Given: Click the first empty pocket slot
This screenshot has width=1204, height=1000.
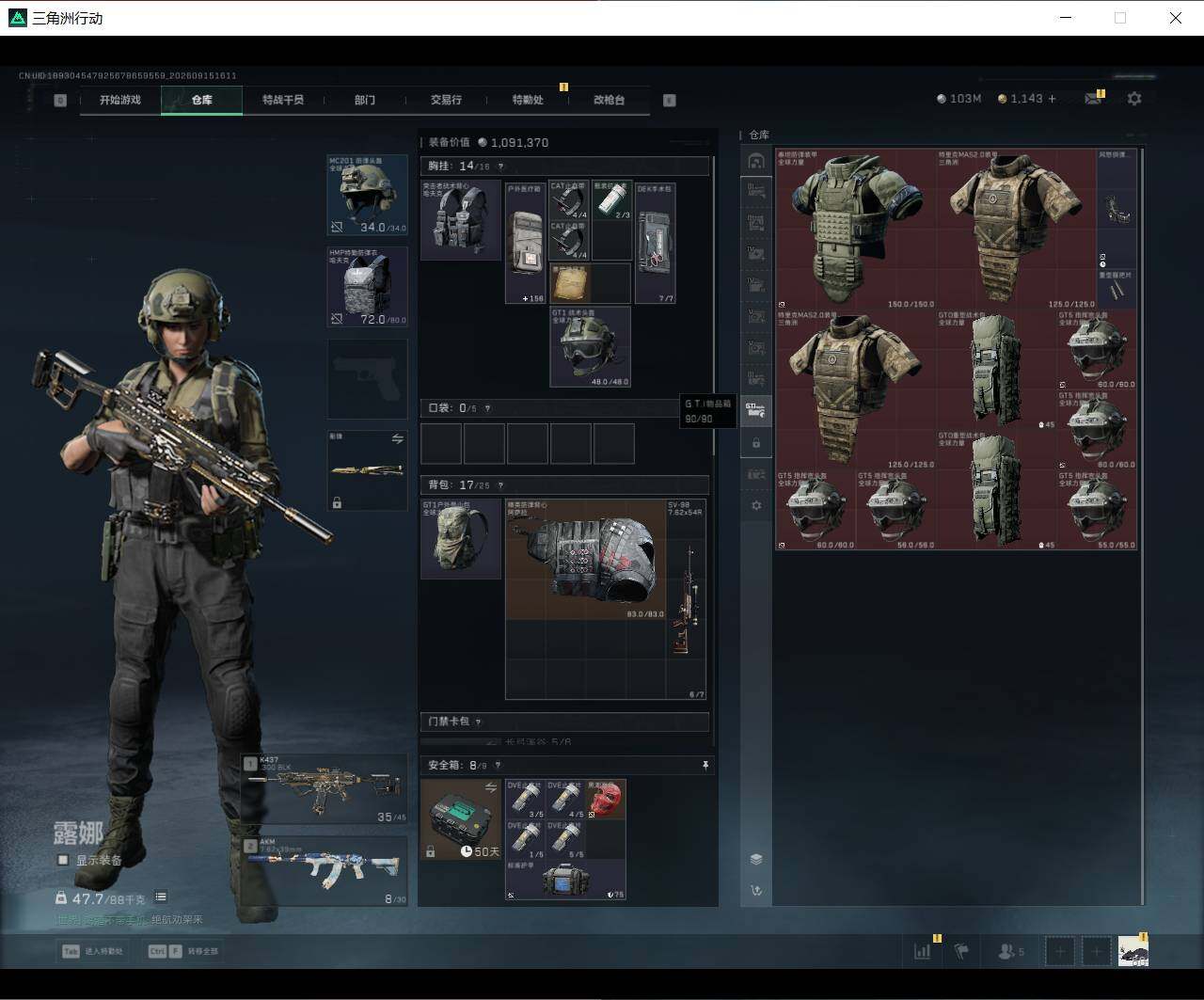Looking at the screenshot, I should click(x=441, y=443).
